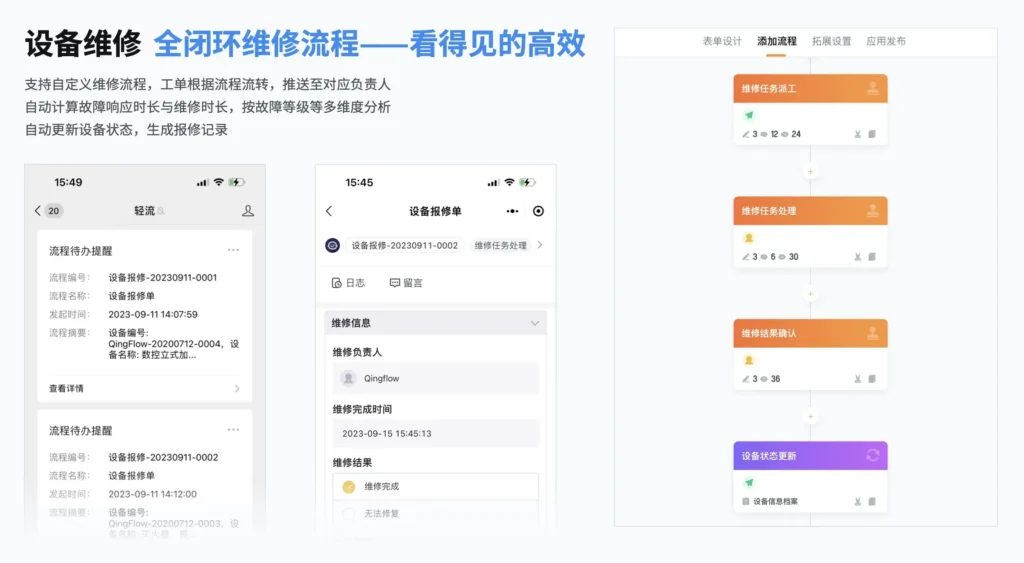This screenshot has height=563, width=1024.
Task: Click the 维修完成时间 date field
Action: click(435, 433)
